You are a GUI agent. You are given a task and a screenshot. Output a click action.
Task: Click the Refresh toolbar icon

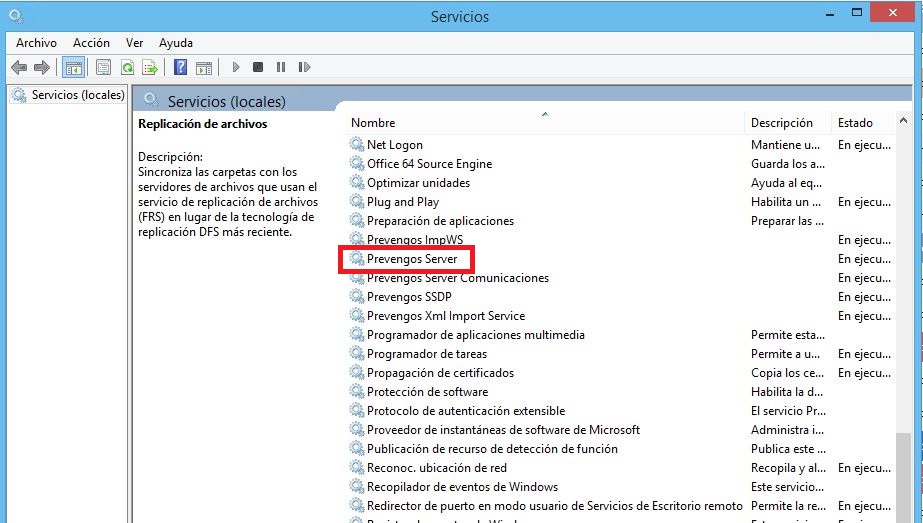[x=127, y=67]
